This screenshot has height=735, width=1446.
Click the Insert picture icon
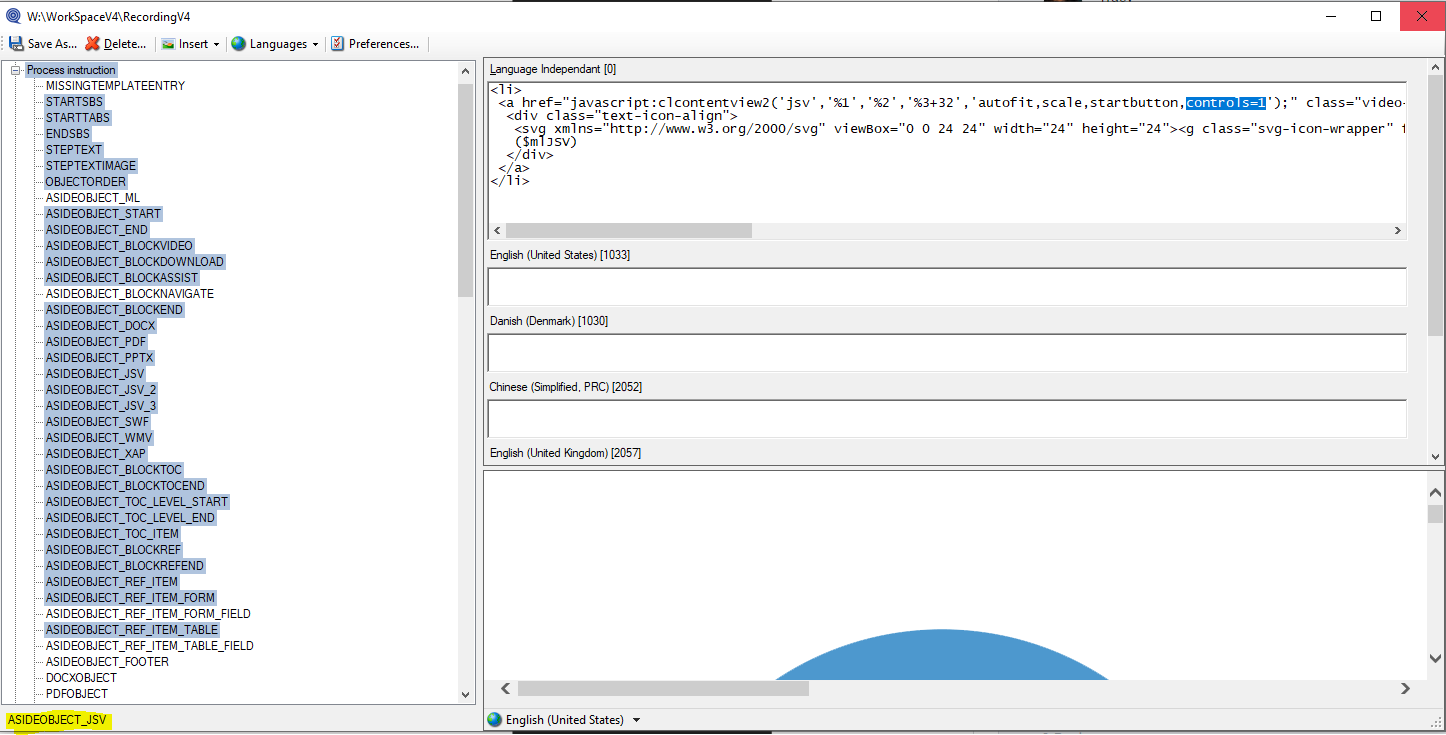pyautogui.click(x=168, y=44)
